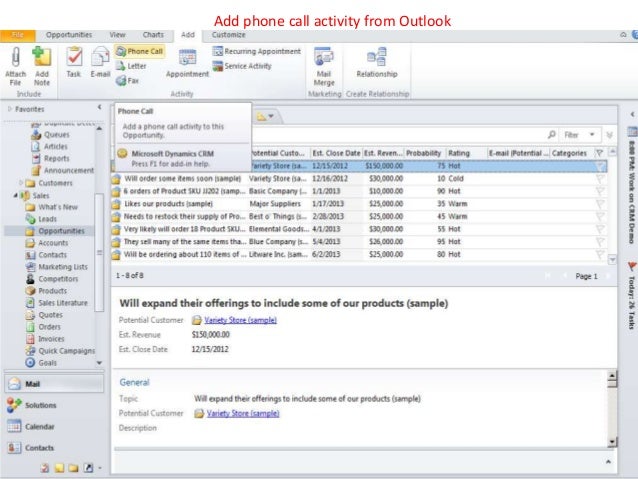Add a Recurring Appointment

click(257, 51)
